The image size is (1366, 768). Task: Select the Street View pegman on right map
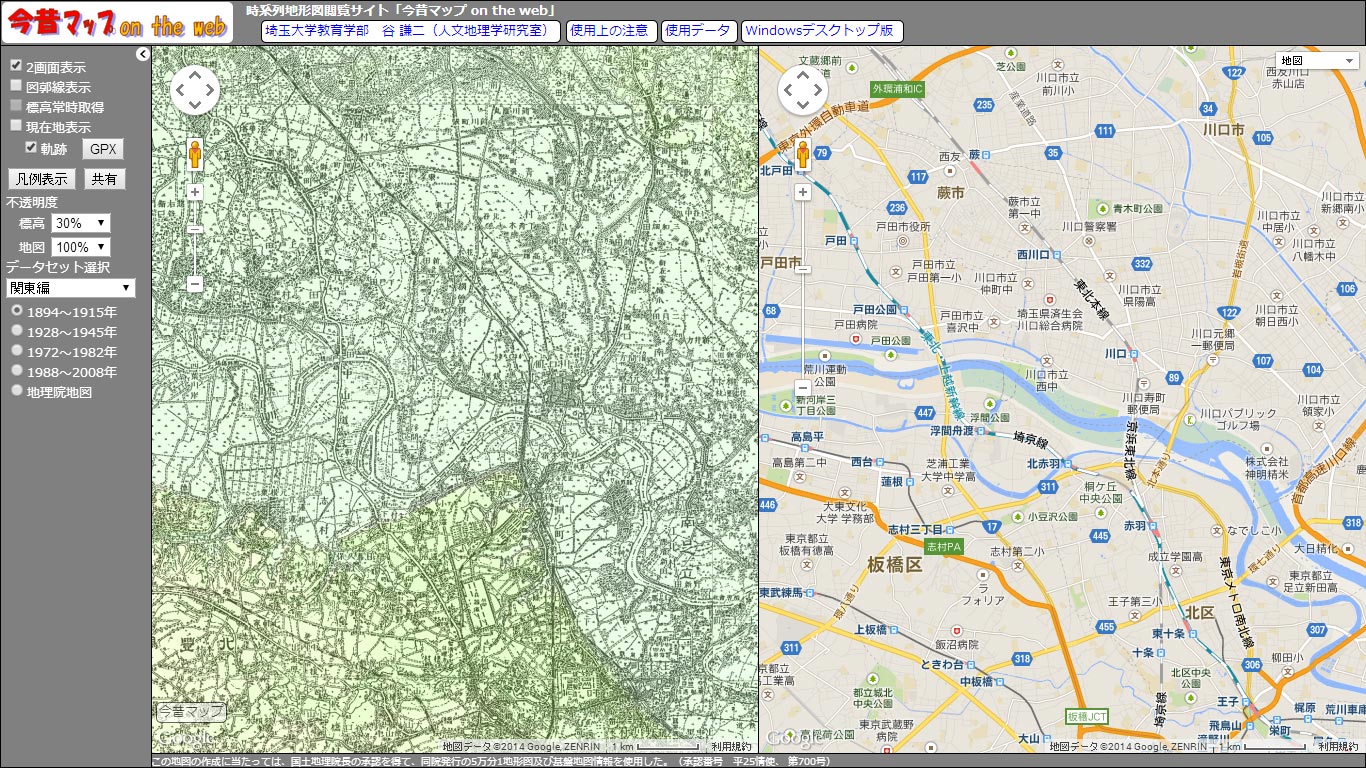tap(803, 156)
